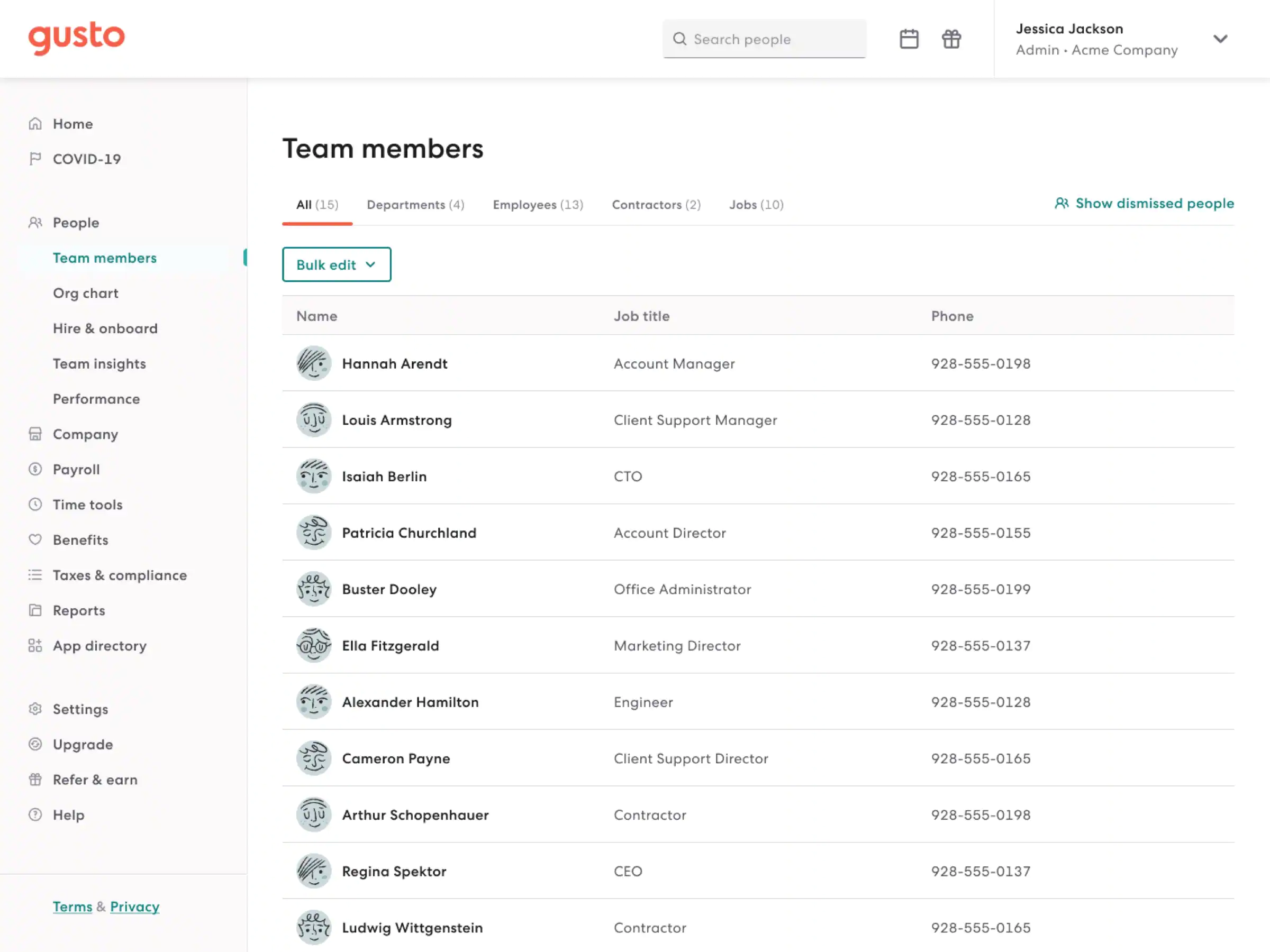Image resolution: width=1270 pixels, height=952 pixels.
Task: Click the CEO job title cell
Action: [628, 871]
